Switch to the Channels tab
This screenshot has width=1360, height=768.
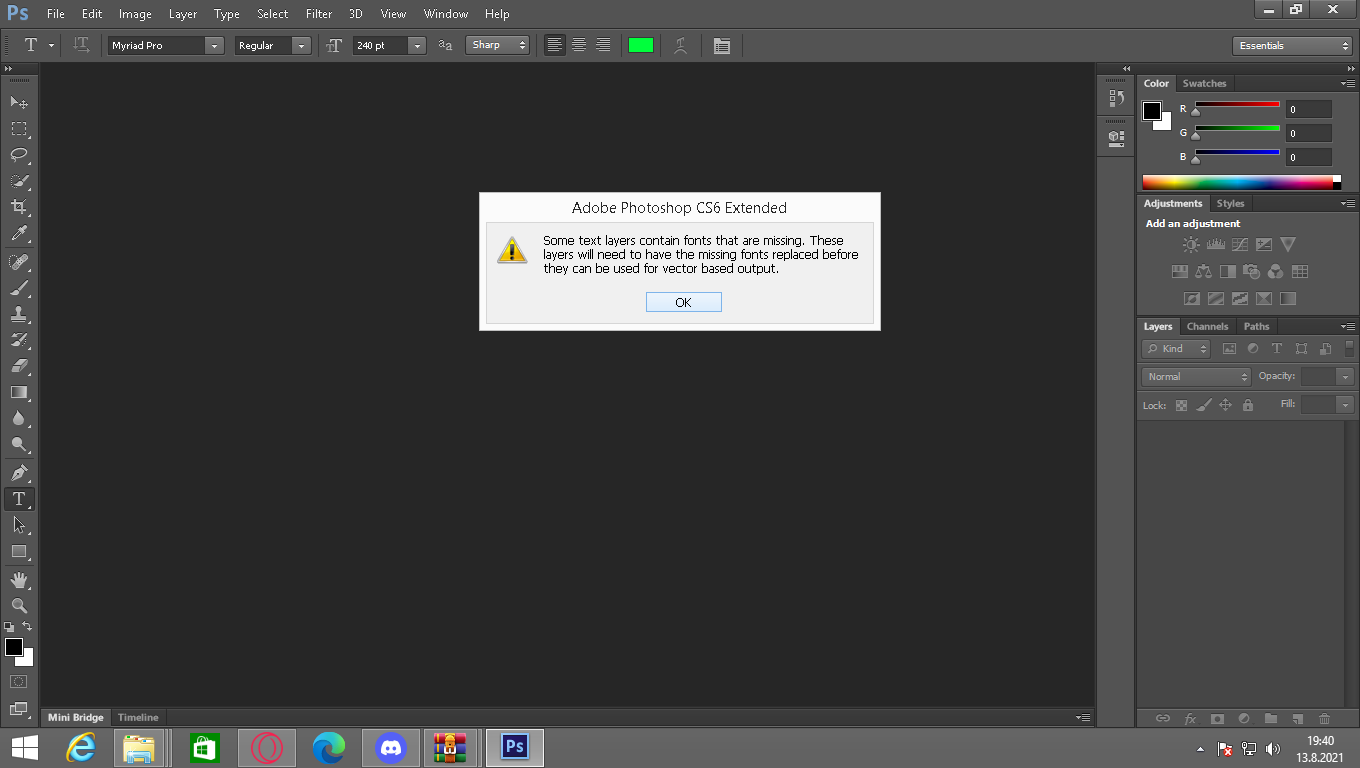1207,326
